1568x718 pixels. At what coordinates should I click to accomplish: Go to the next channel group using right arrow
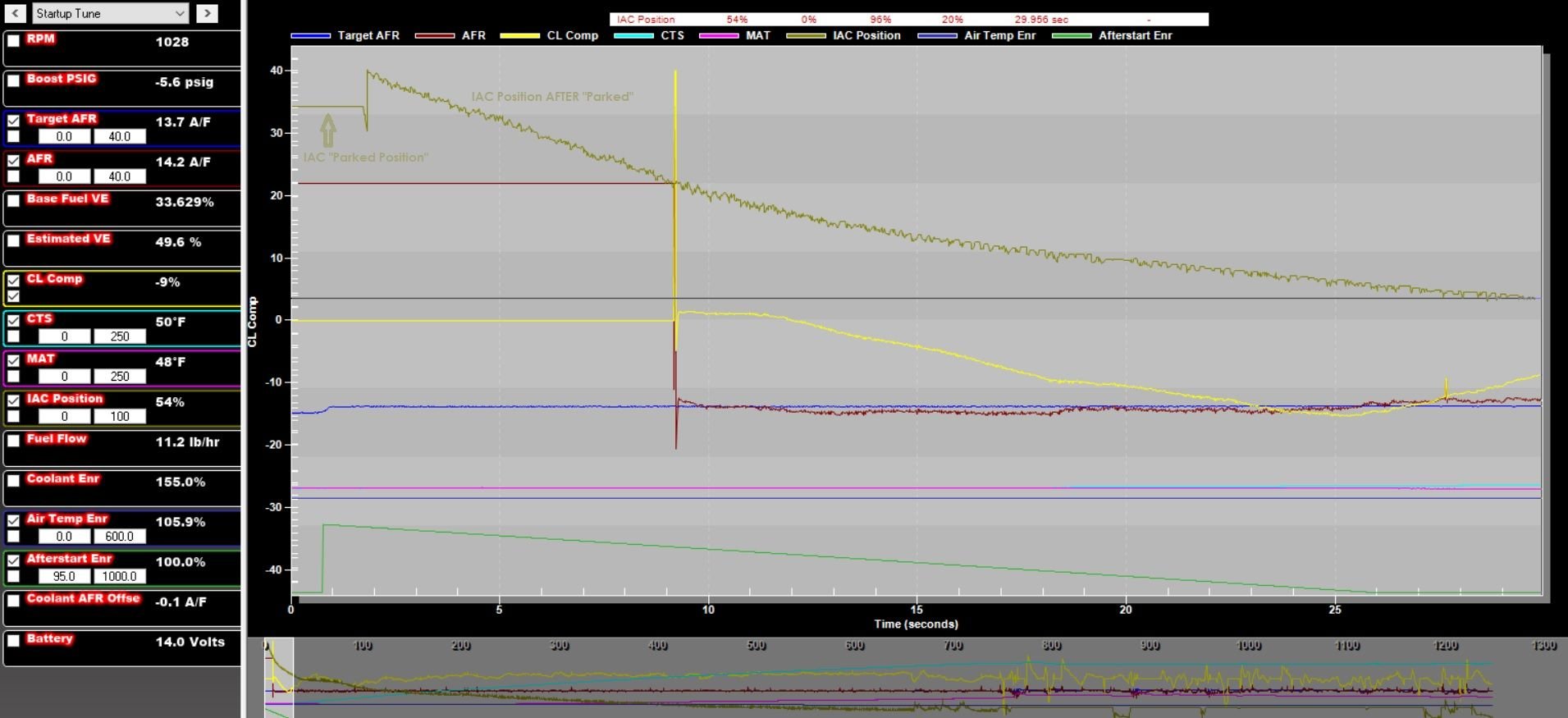[207, 13]
